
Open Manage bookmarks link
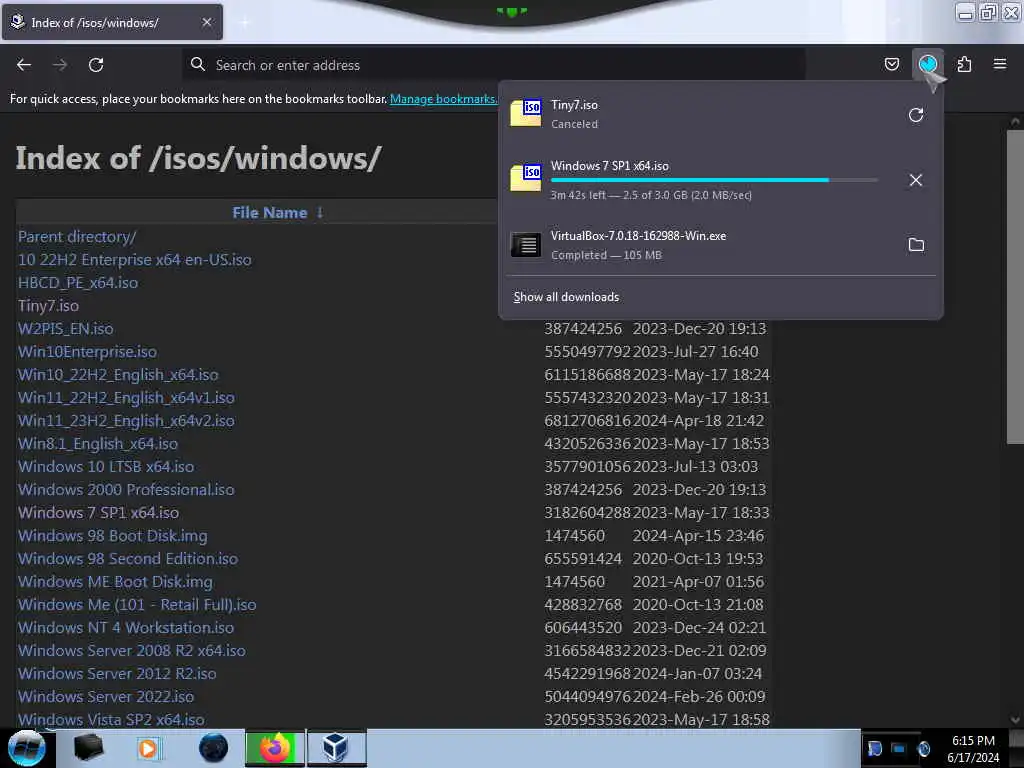(443, 99)
